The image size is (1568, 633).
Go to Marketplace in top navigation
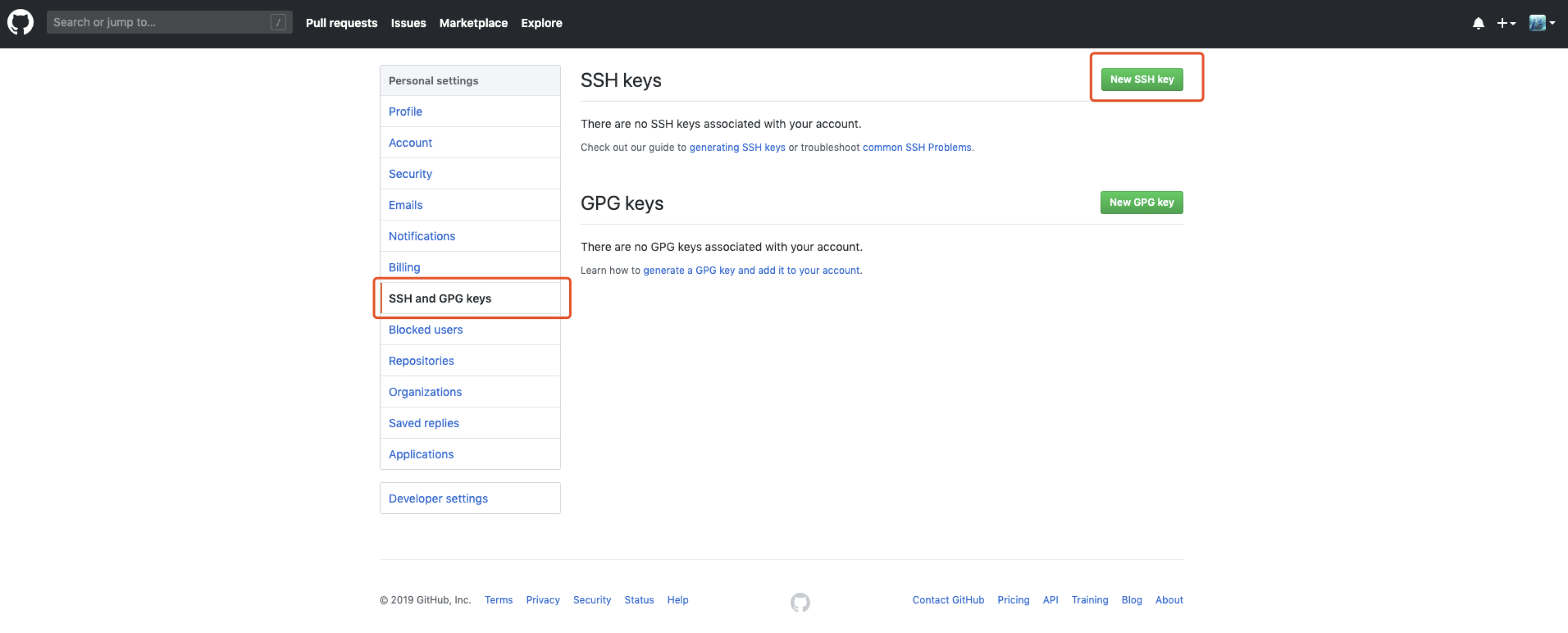pyautogui.click(x=473, y=23)
